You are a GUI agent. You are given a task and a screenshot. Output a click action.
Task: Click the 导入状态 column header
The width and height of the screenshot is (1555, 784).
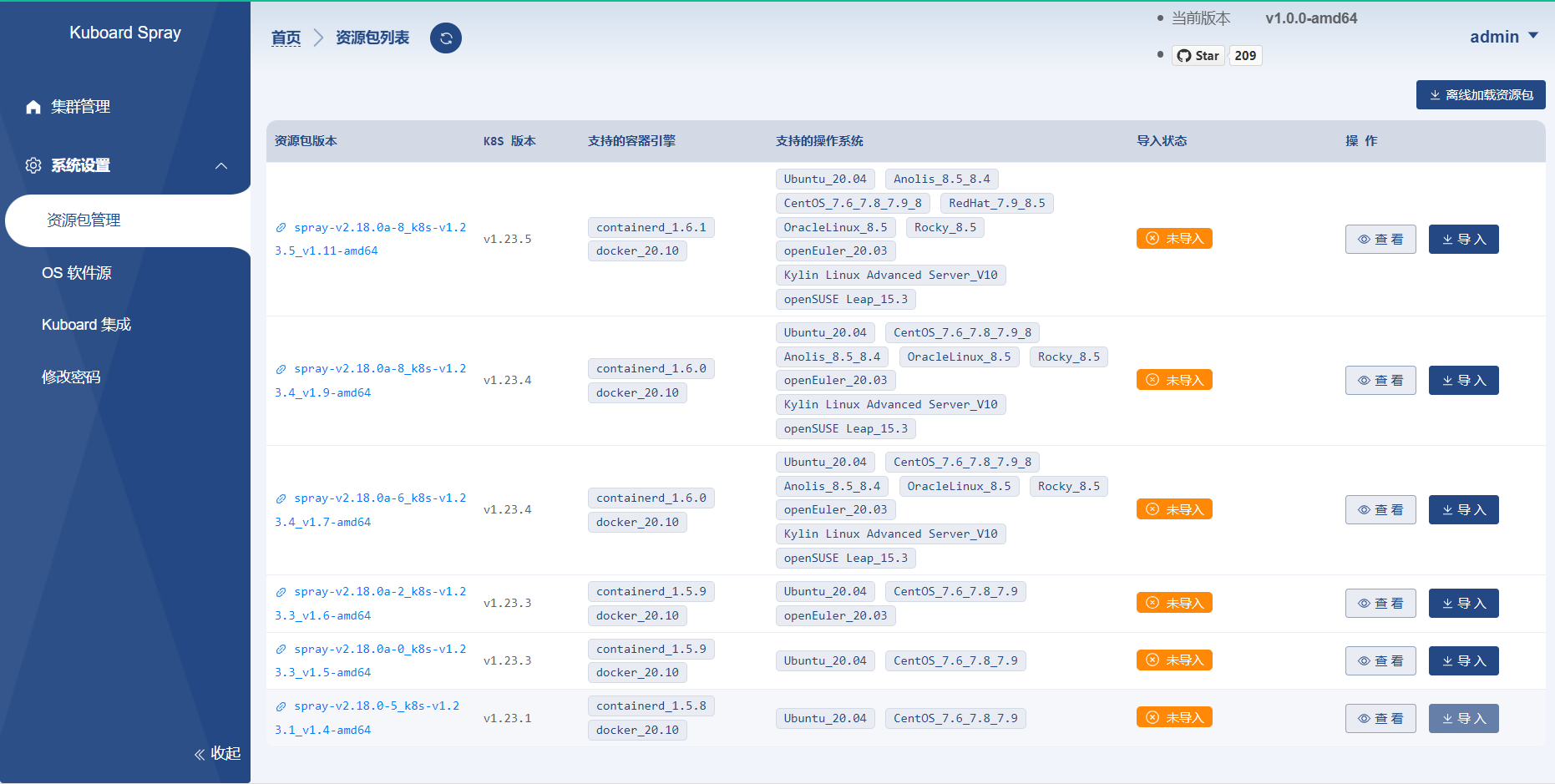coord(1162,141)
